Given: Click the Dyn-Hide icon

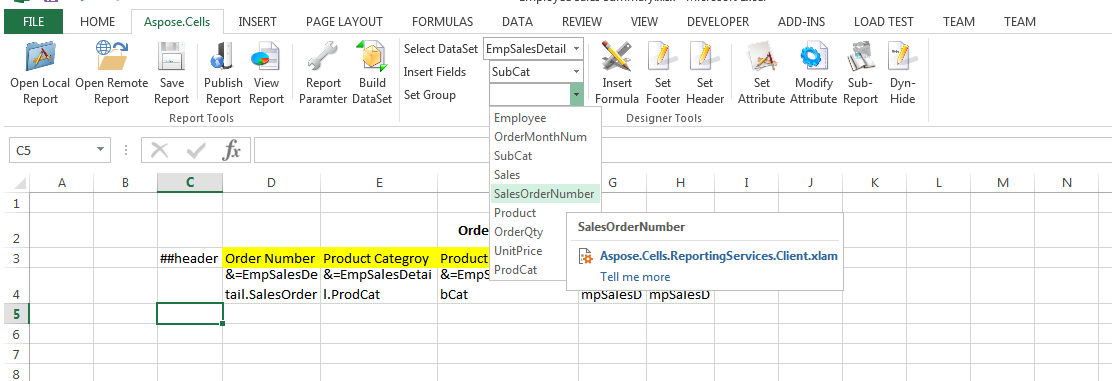Looking at the screenshot, I should (x=902, y=57).
